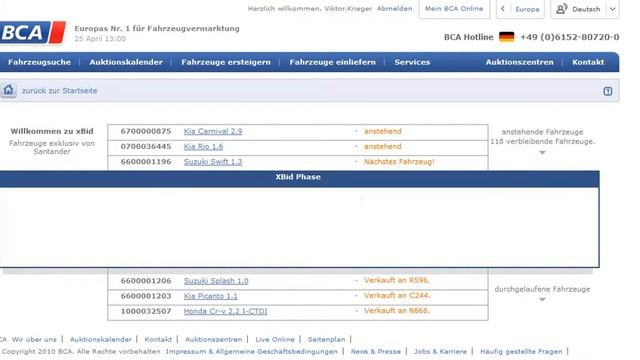Click the Abmelden link
640x360 pixels.
(394, 9)
